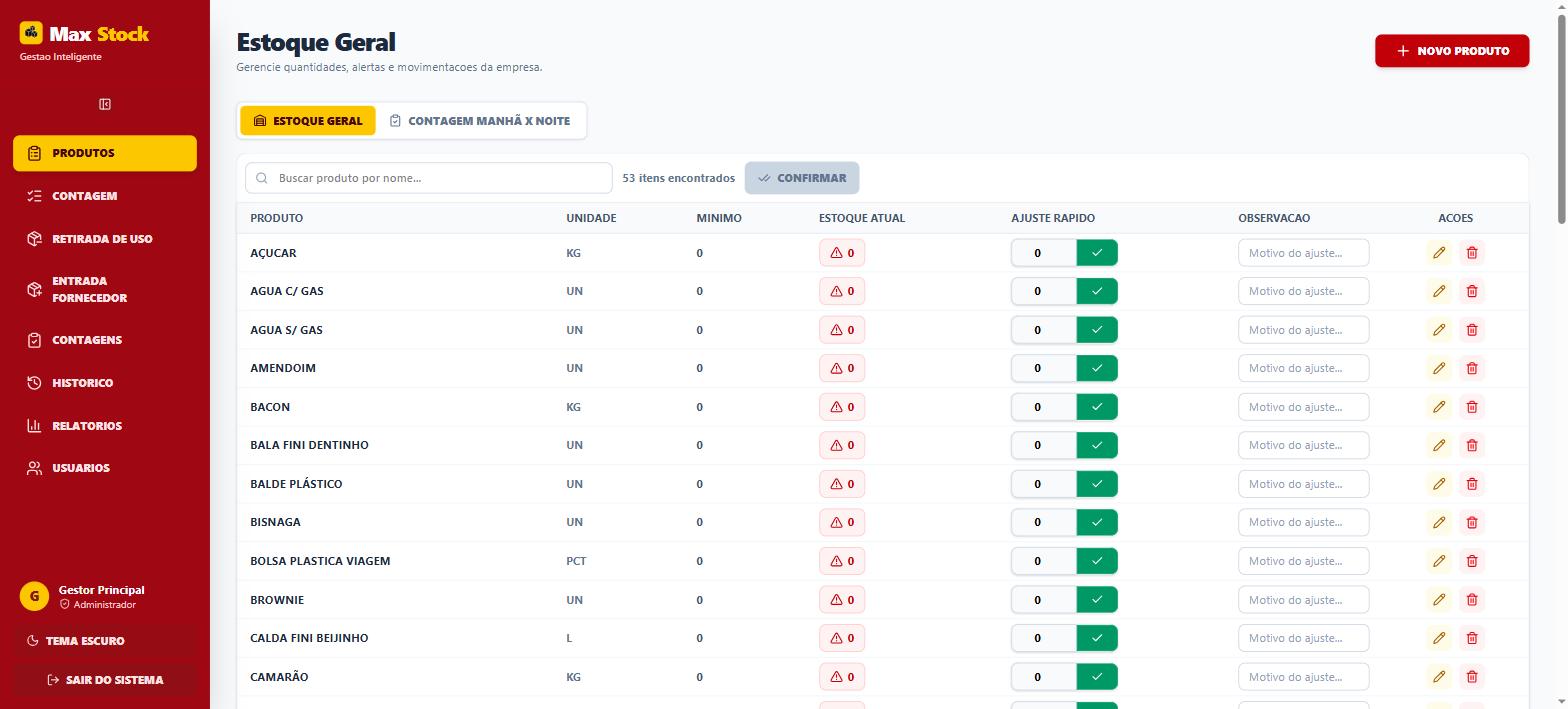
Task: Open Retirada de Uso section
Action: (105, 239)
